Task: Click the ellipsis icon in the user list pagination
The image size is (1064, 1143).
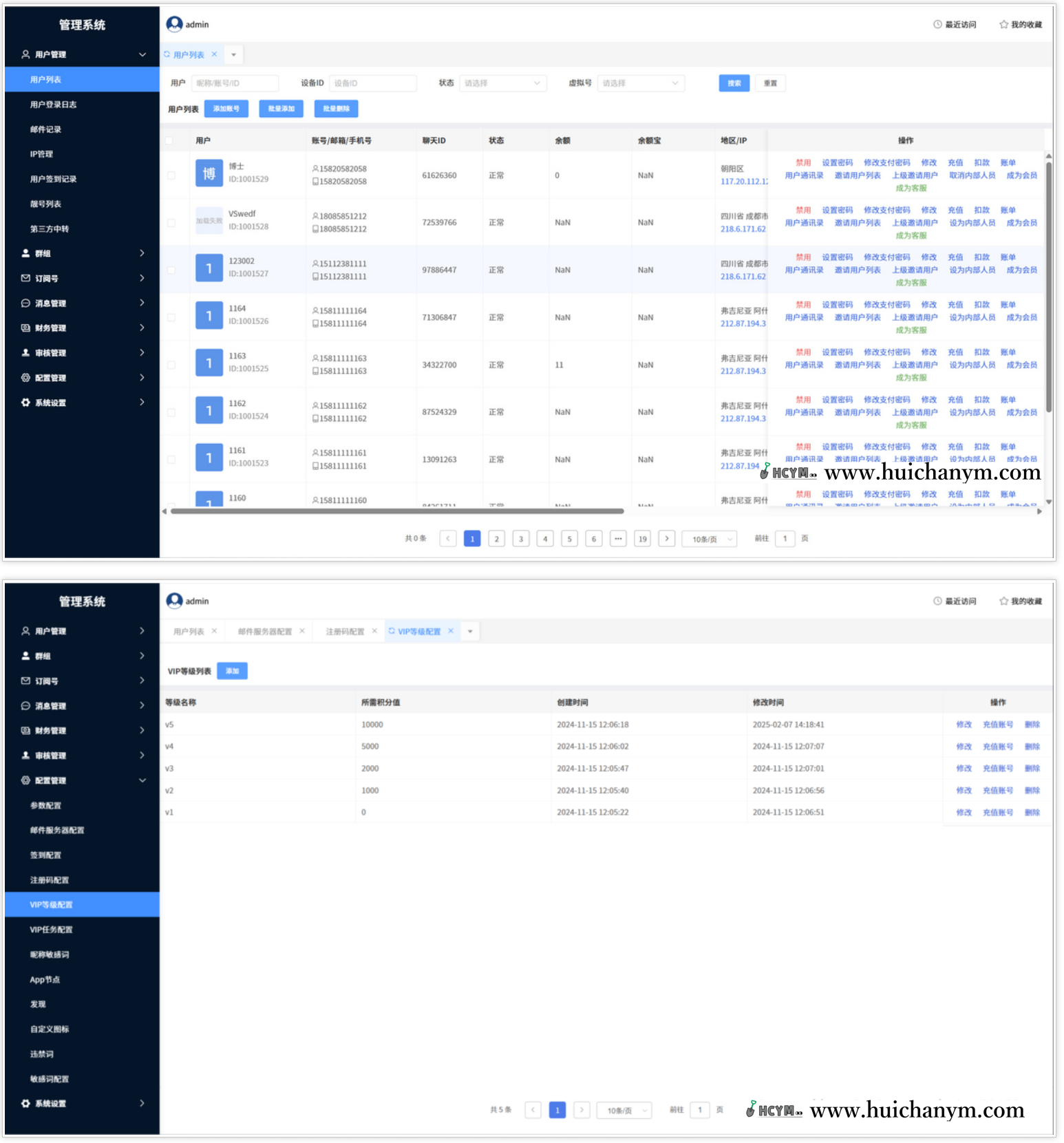Action: coord(618,539)
